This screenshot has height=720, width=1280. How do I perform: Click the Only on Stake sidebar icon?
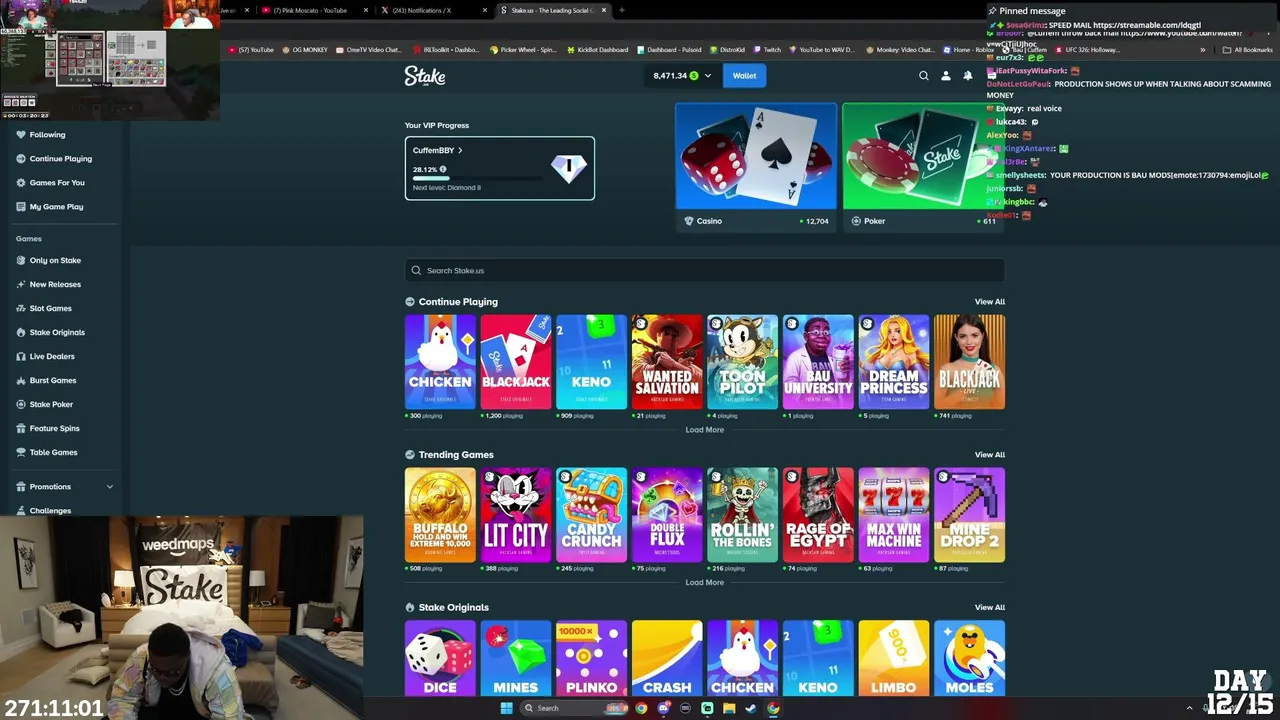(21, 260)
